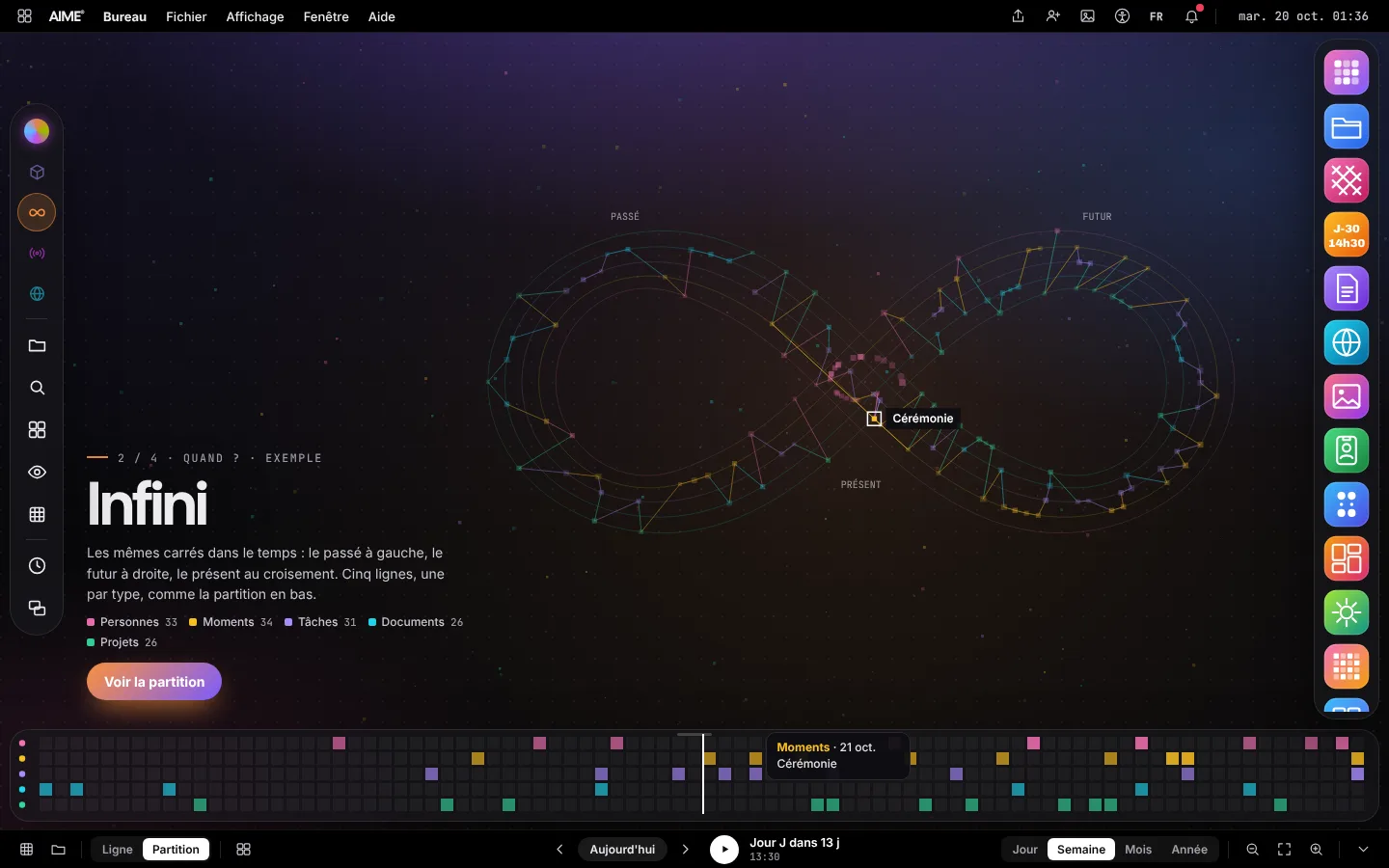Select the Jour time scale
The width and height of the screenshot is (1389, 868).
(1025, 850)
